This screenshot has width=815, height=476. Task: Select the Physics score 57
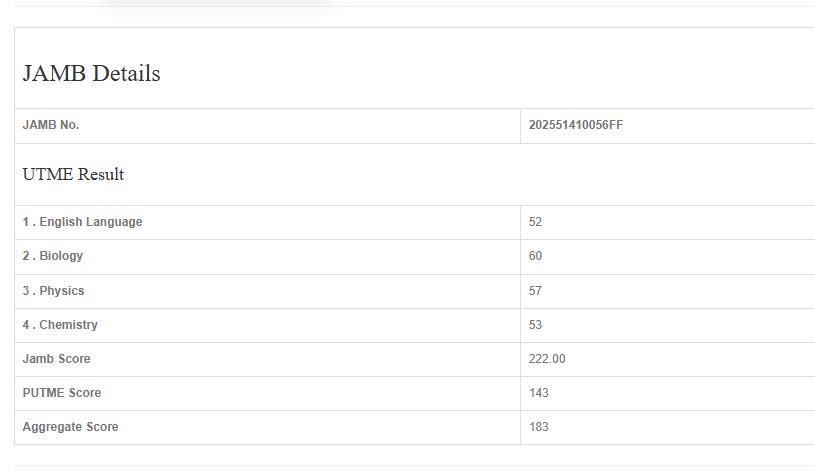coord(535,291)
